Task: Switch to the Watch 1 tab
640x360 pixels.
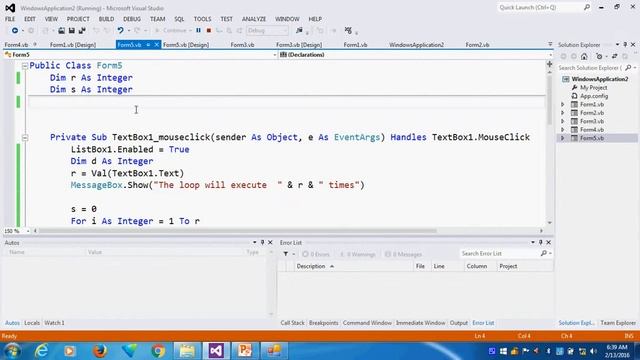Action: point(54,323)
